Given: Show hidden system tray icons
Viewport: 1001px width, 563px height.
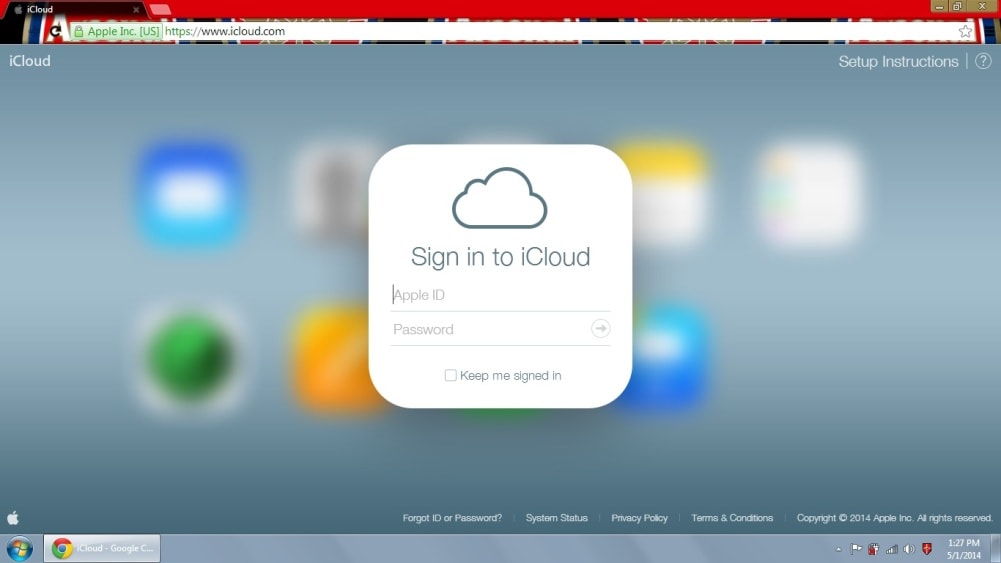Looking at the screenshot, I should pyautogui.click(x=838, y=549).
